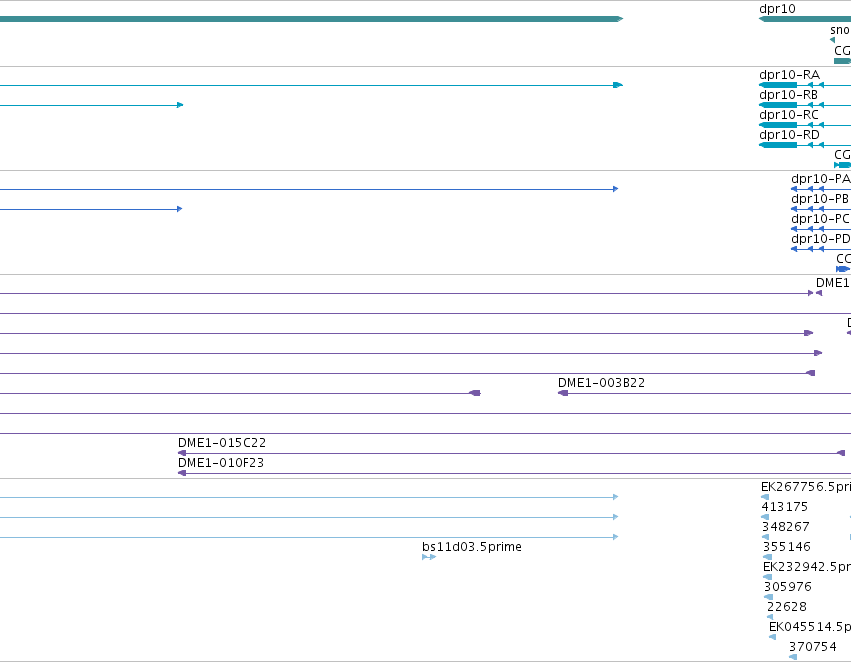
Task: Select the small arrow glyph beneath 413175
Action: pyautogui.click(x=765, y=517)
